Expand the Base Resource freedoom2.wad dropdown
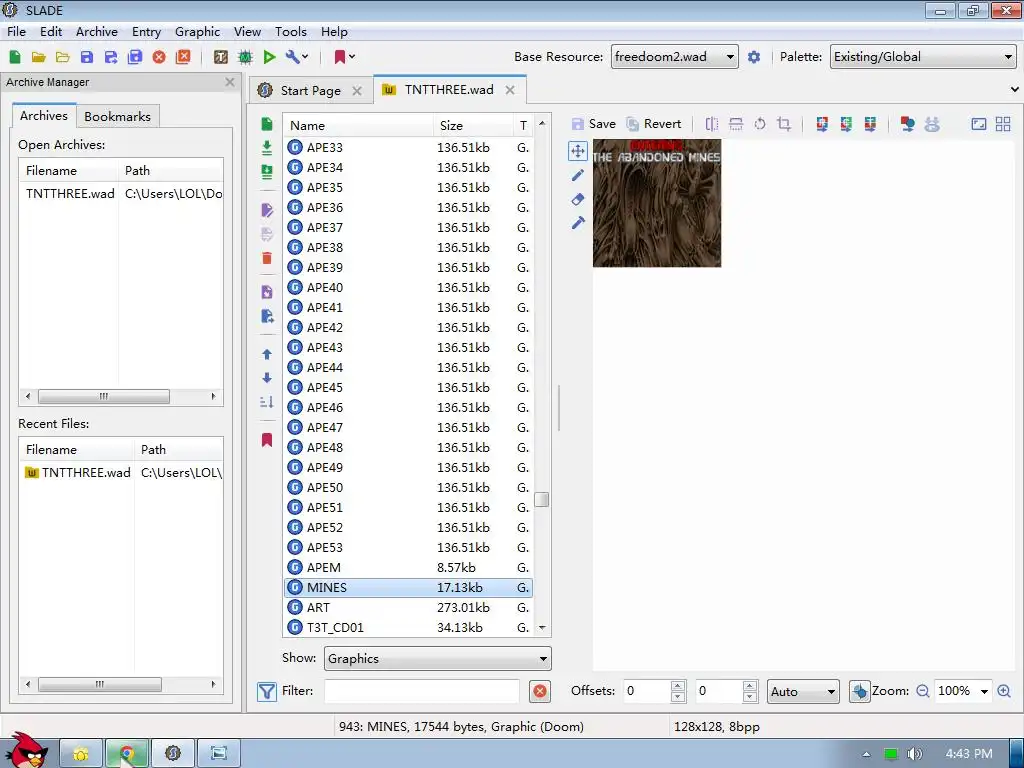The width and height of the screenshot is (1024, 768). pyautogui.click(x=675, y=57)
